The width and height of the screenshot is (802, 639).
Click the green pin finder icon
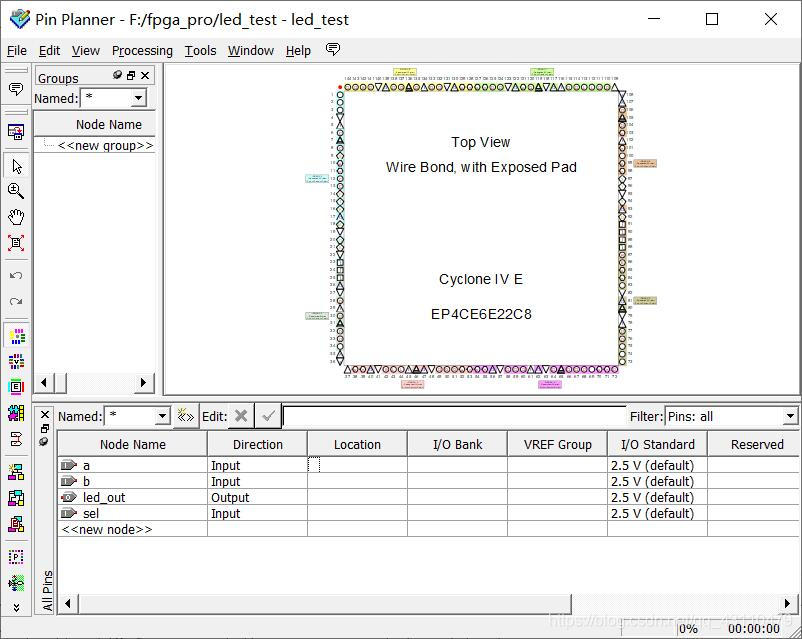16,583
